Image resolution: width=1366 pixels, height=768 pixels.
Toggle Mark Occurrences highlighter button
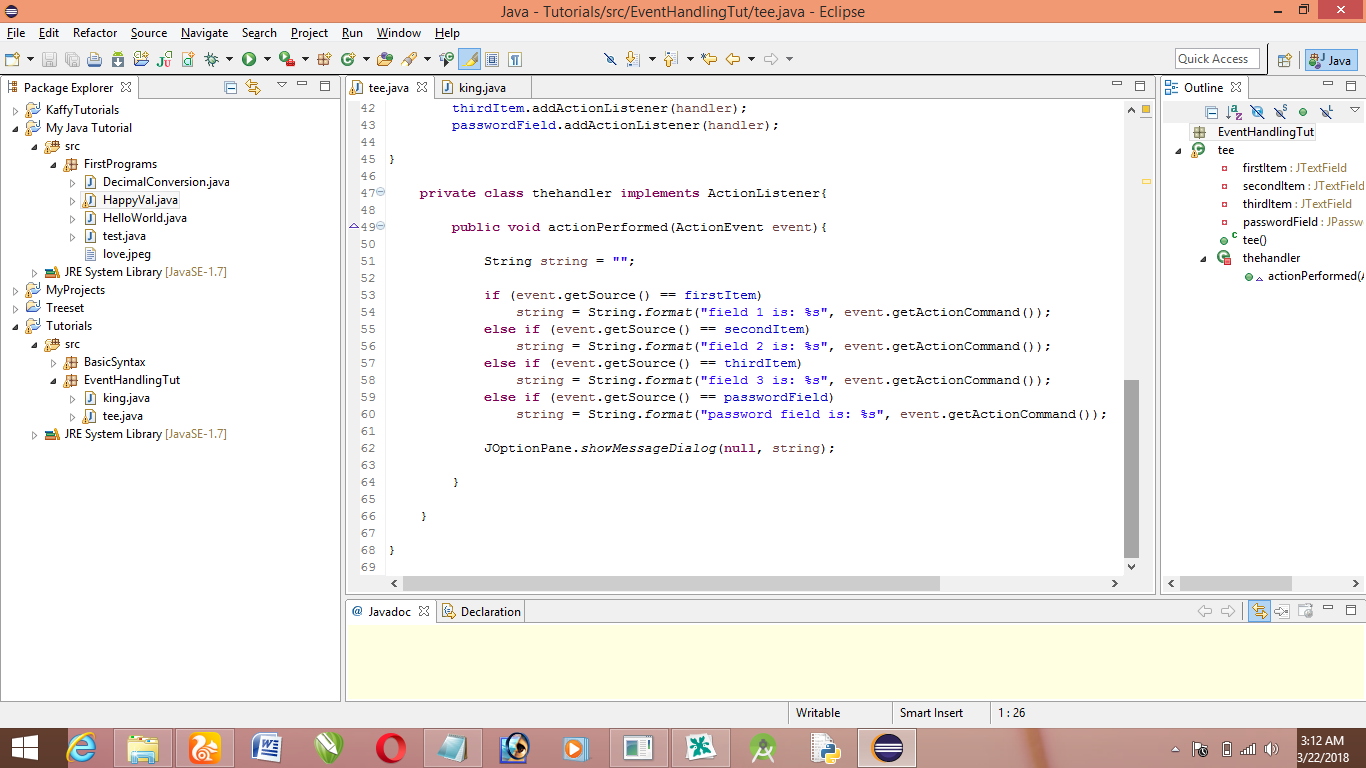(469, 60)
